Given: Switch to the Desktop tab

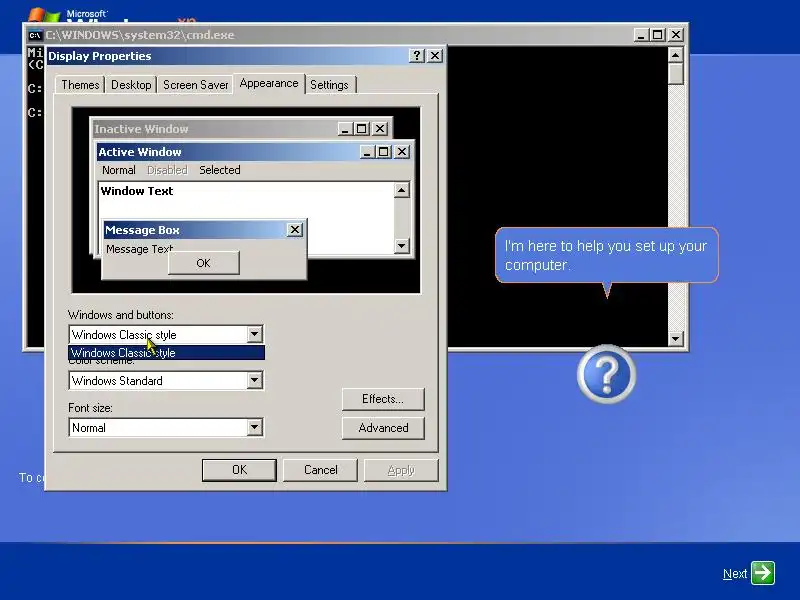Looking at the screenshot, I should [x=131, y=85].
